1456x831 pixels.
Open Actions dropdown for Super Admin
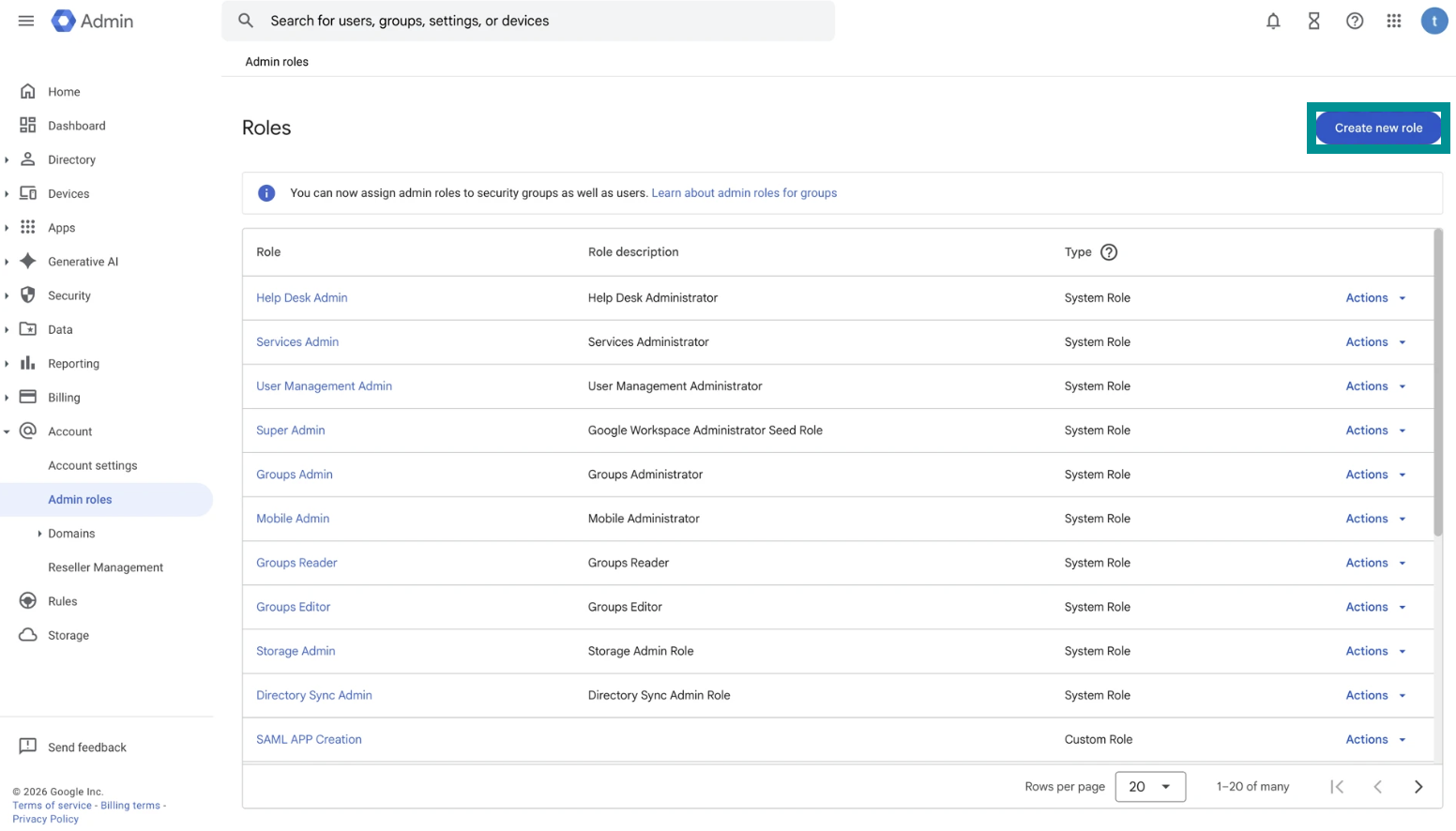1375,431
